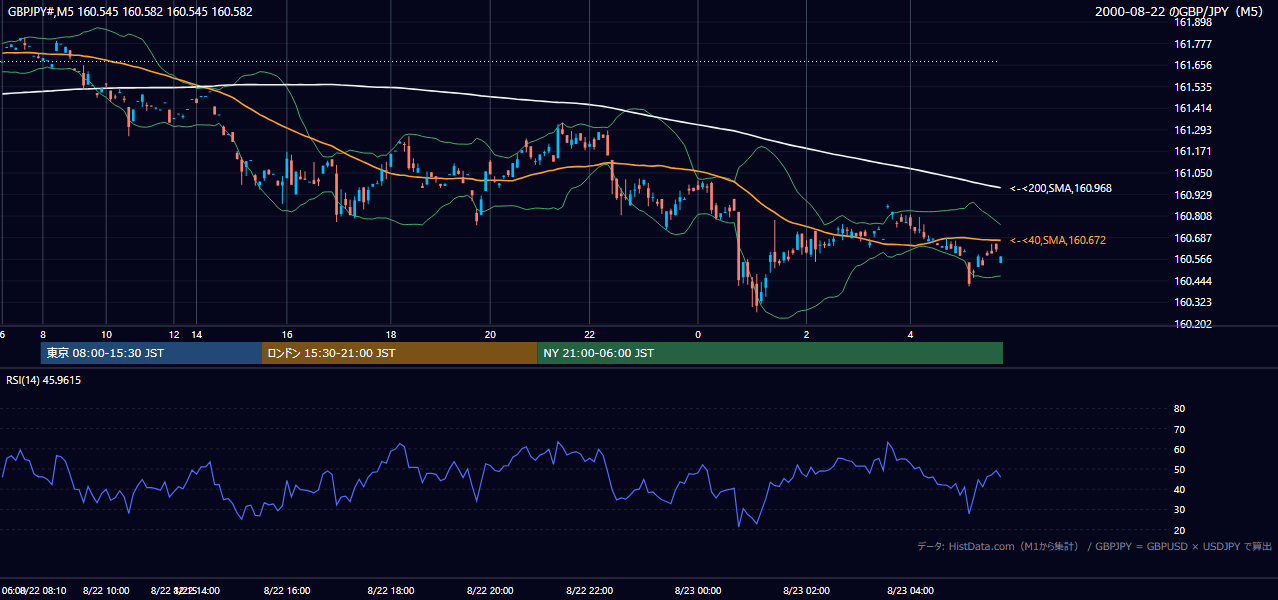This screenshot has width=1278, height=600.
Task: Click price level 160.202 on the axis
Action: pyautogui.click(x=1192, y=324)
